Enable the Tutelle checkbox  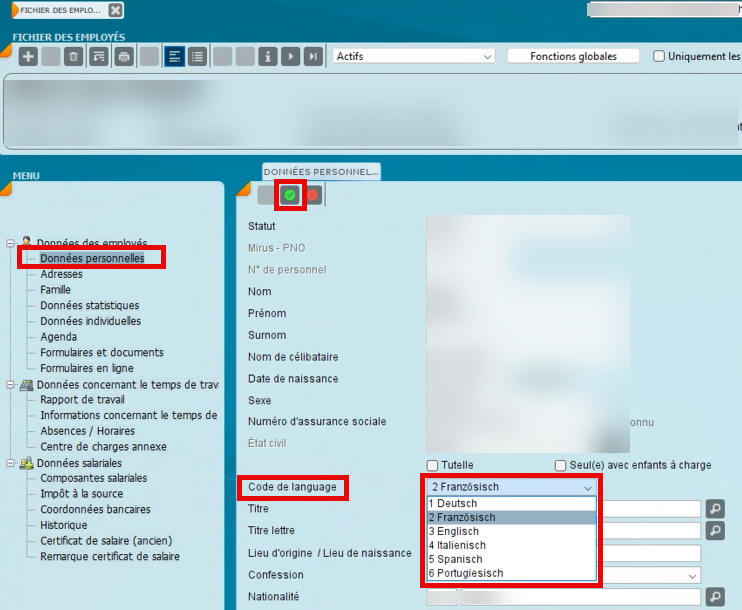pos(433,465)
